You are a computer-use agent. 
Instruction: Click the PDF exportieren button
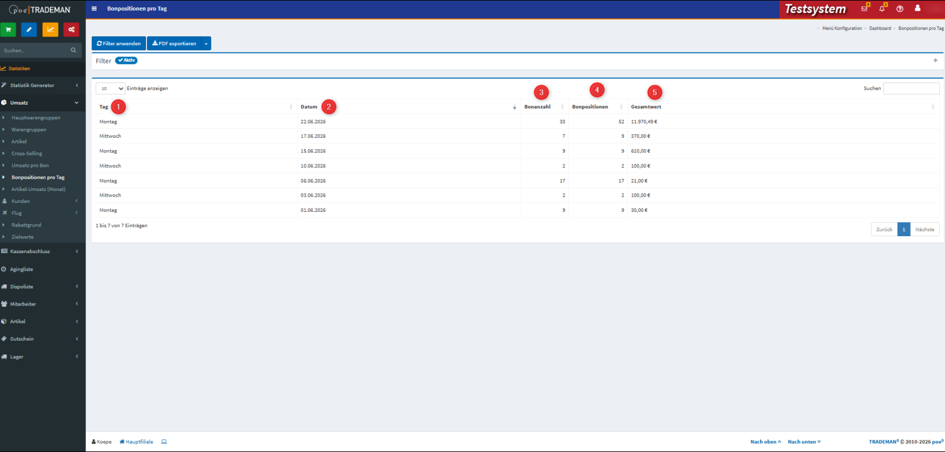click(174, 43)
